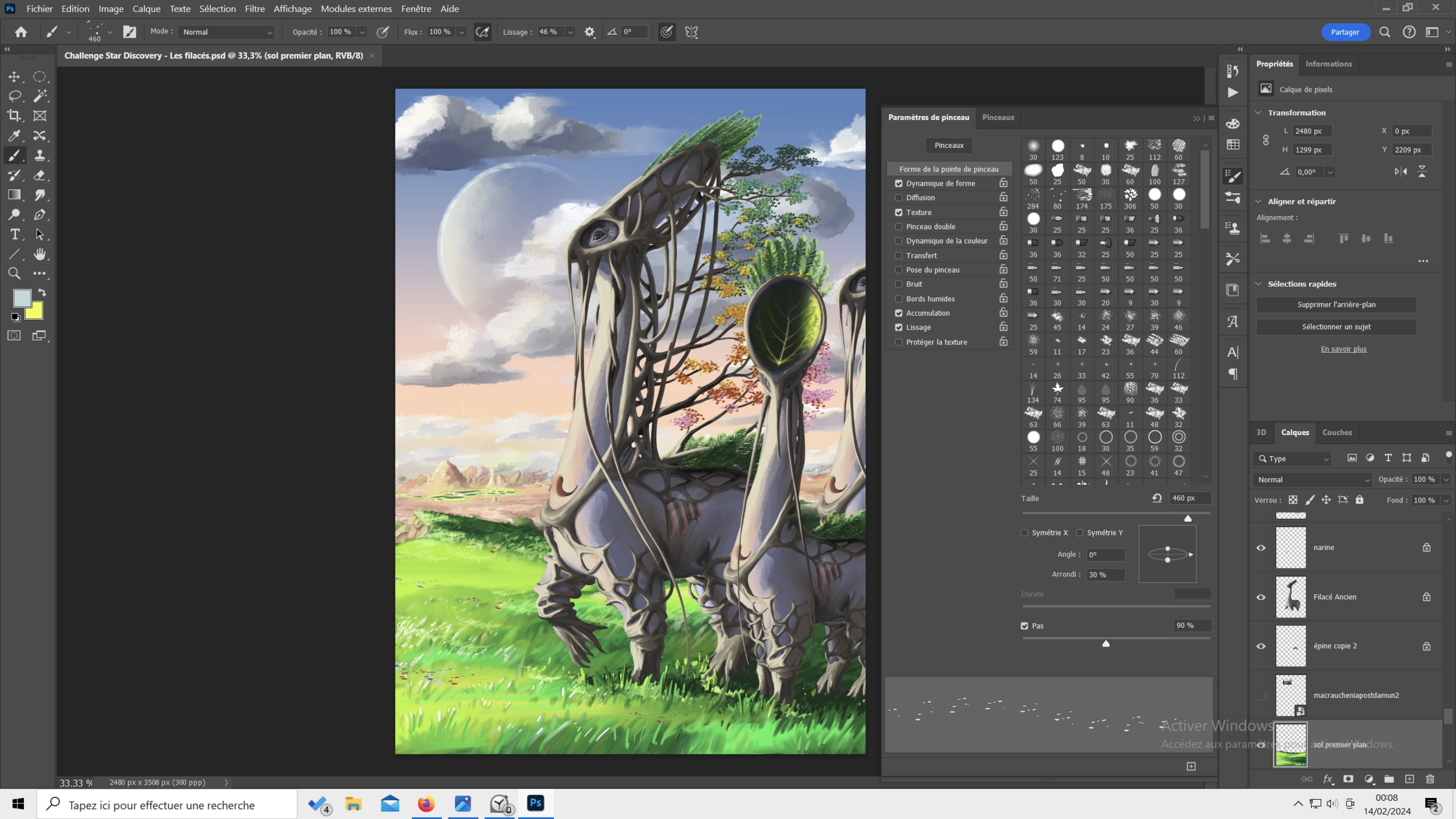Disable the Texture brush checkbox
Screen dimensions: 1456x819
tap(899, 212)
